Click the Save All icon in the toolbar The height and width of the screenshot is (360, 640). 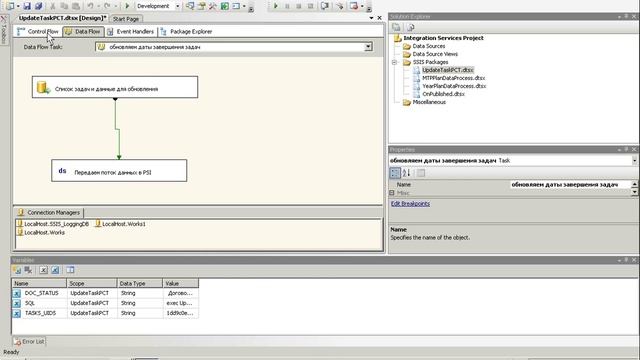click(39, 6)
